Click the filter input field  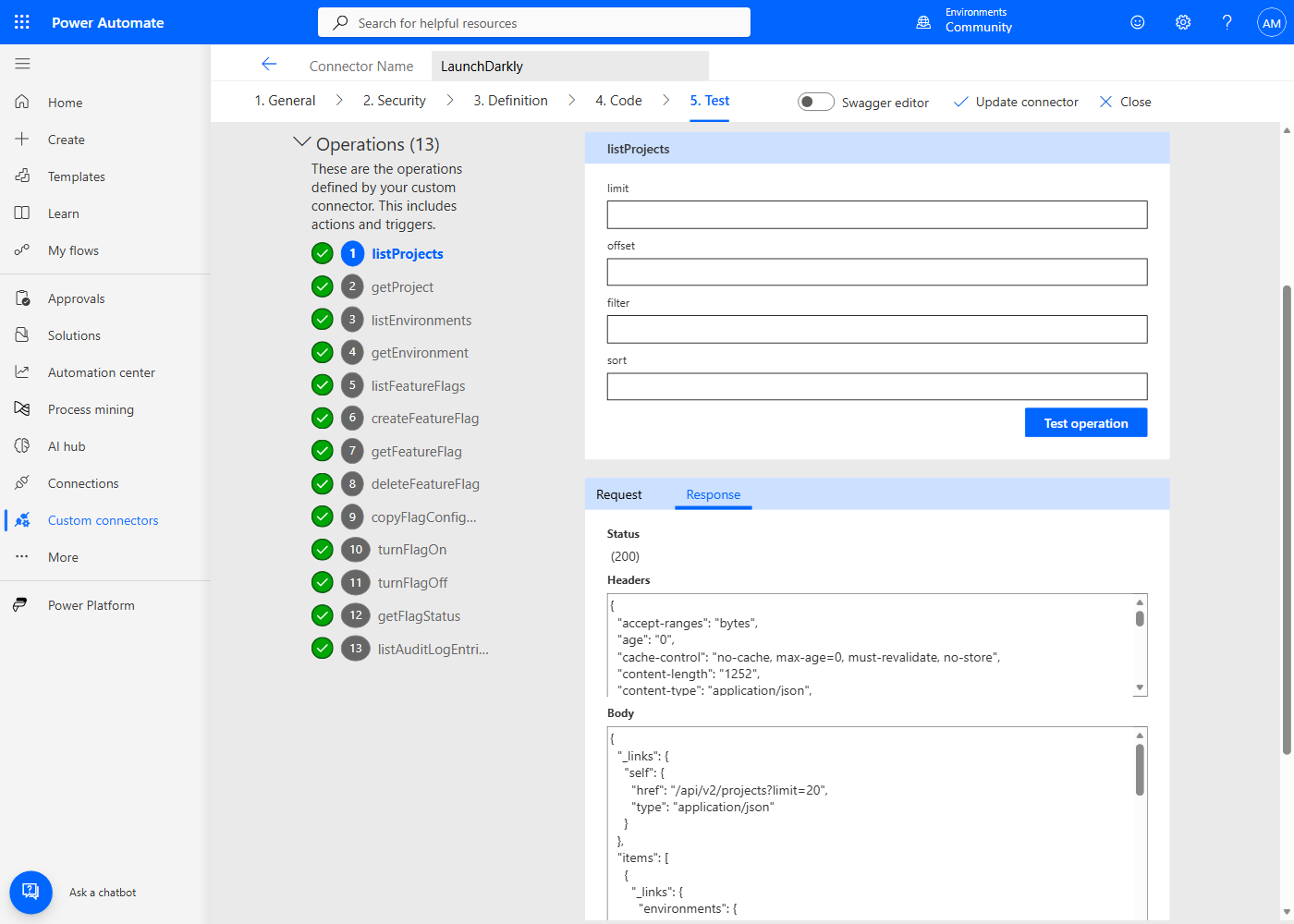pos(877,329)
